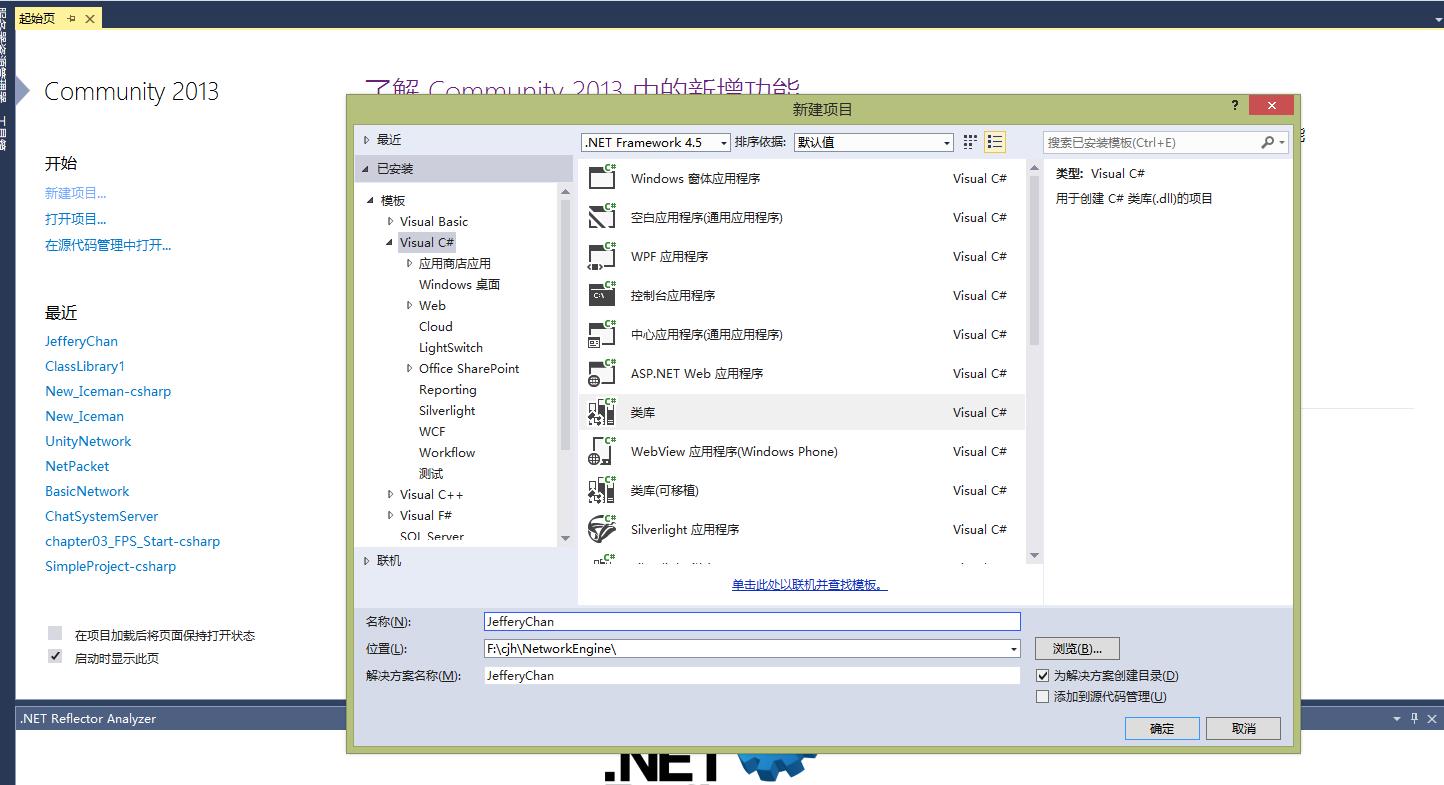Toggle 在项目加载后将页面保持打开状态 checkbox
Screen dimensions: 1444x785
coord(55,633)
